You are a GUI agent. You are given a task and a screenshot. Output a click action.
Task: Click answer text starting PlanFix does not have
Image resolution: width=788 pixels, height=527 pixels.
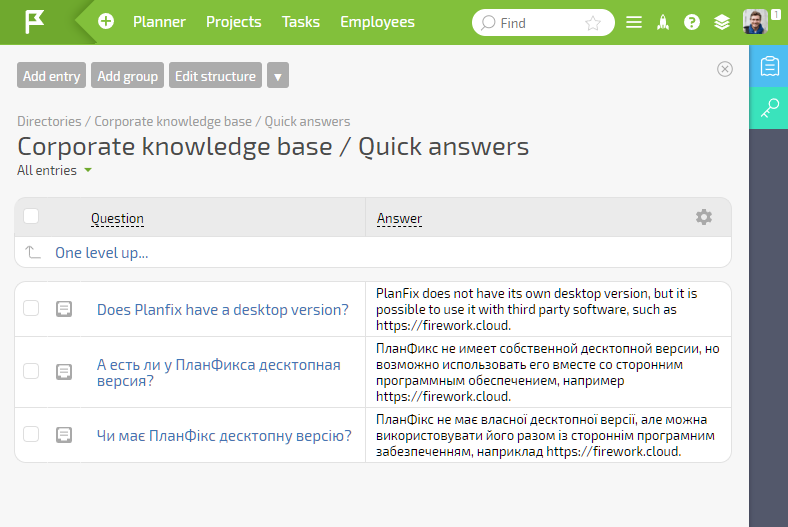click(536, 309)
